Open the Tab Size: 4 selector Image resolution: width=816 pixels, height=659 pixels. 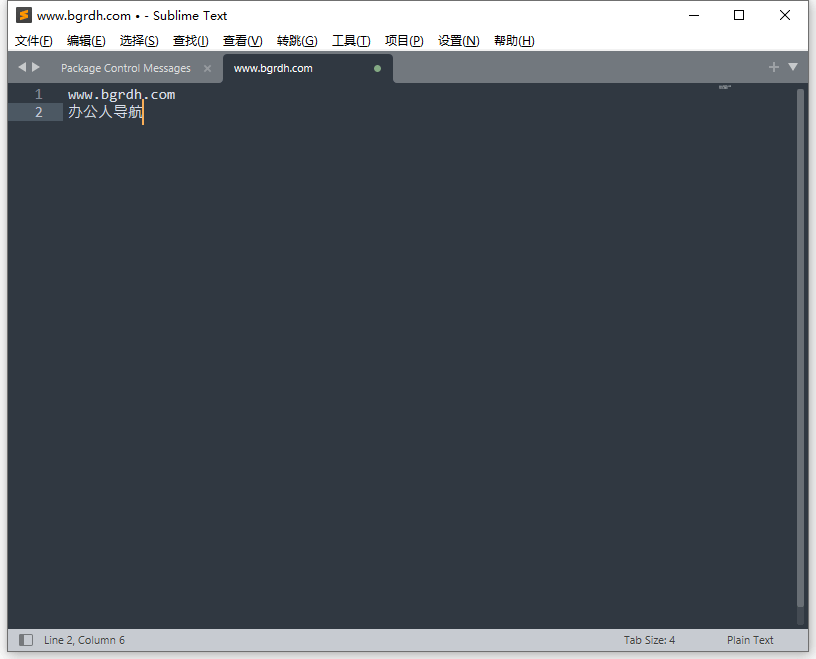tap(649, 640)
